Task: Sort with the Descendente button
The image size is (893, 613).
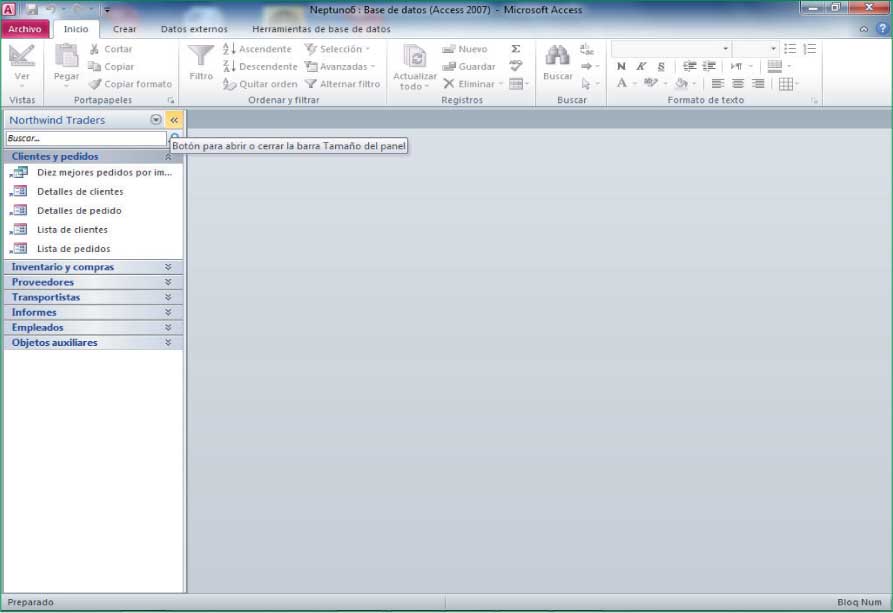Action: click(260, 67)
